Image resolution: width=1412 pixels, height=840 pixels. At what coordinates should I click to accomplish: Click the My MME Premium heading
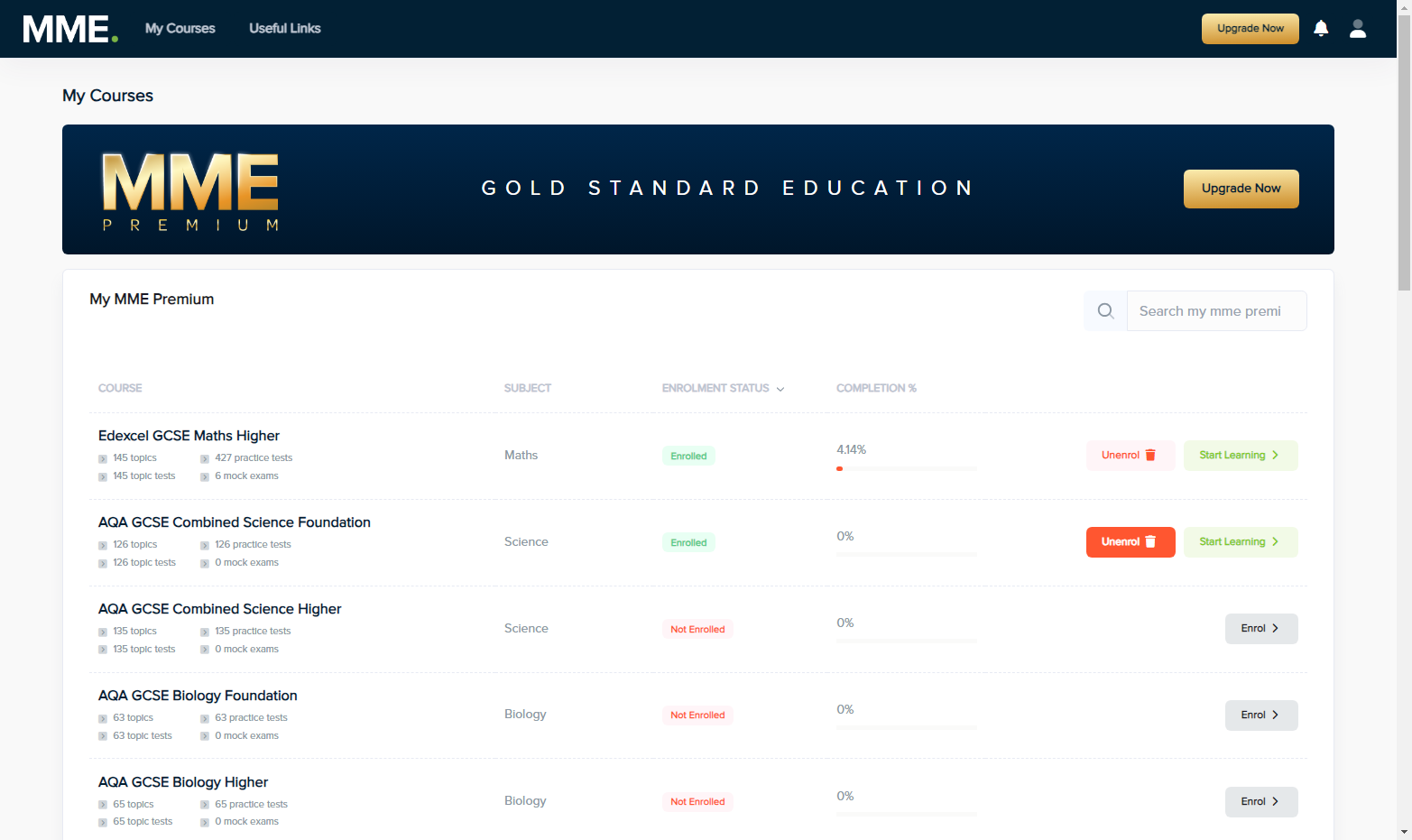pos(152,300)
